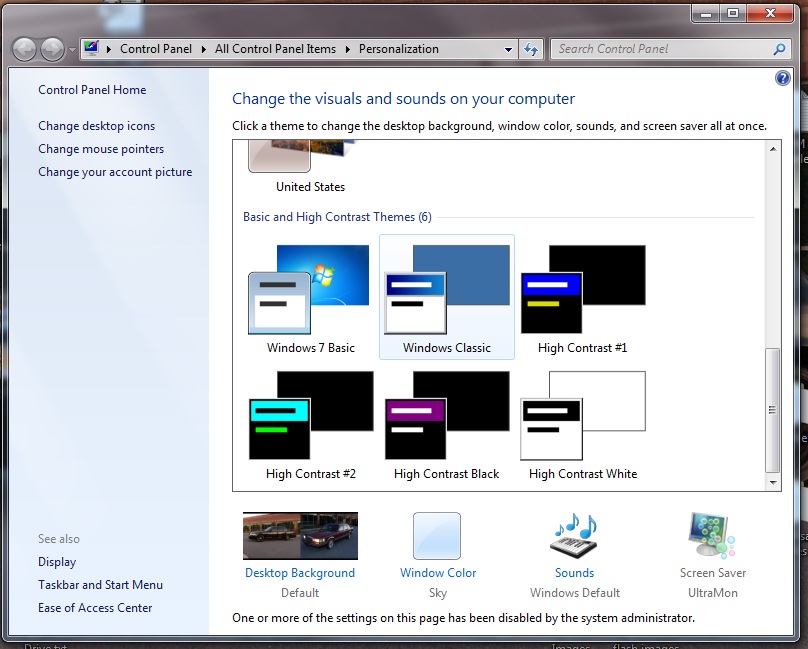The width and height of the screenshot is (808, 649).
Task: Minimize the Personalization window
Action: click(x=706, y=14)
